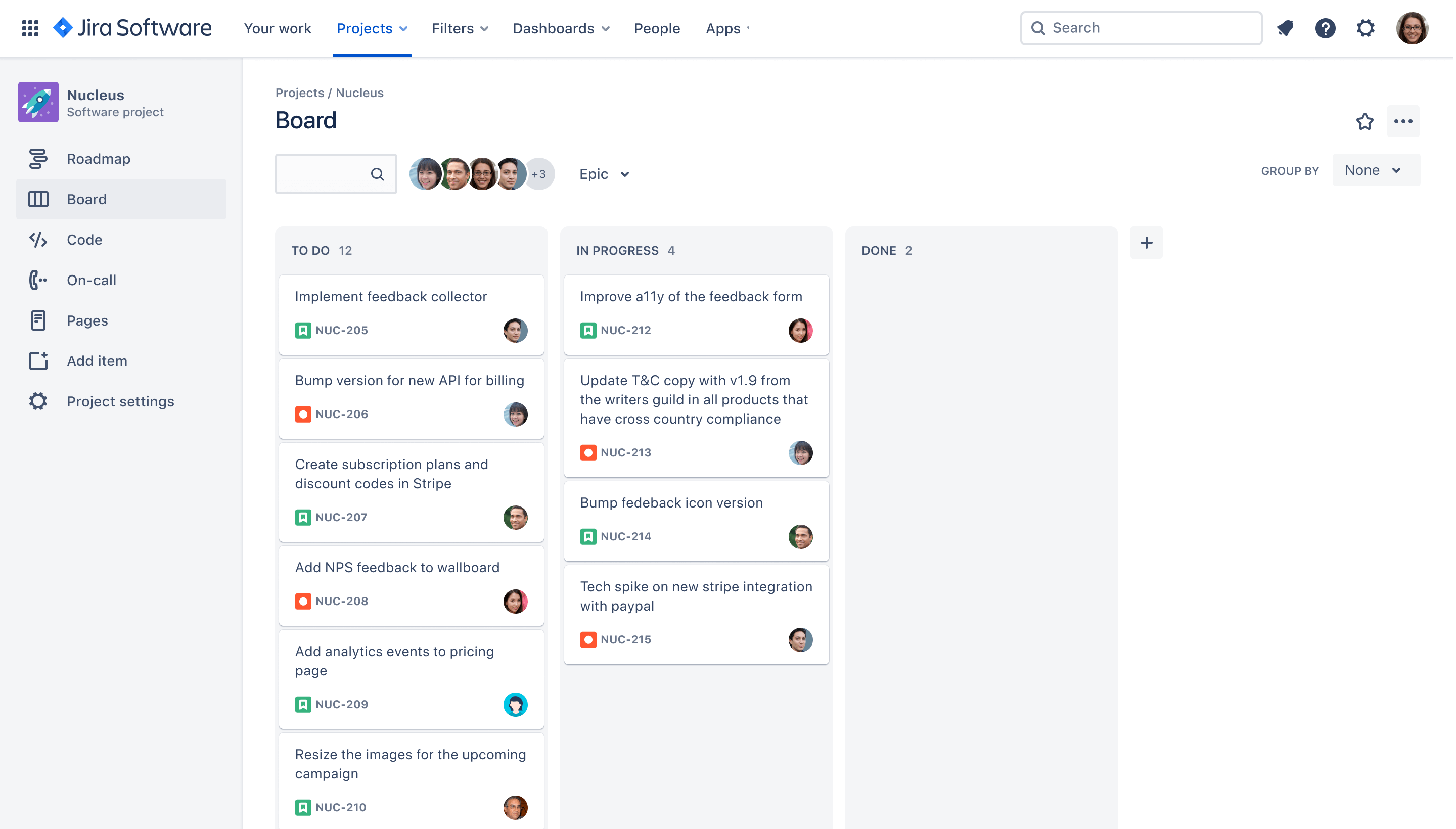Click the Nucleus project rocket icon

38,102
